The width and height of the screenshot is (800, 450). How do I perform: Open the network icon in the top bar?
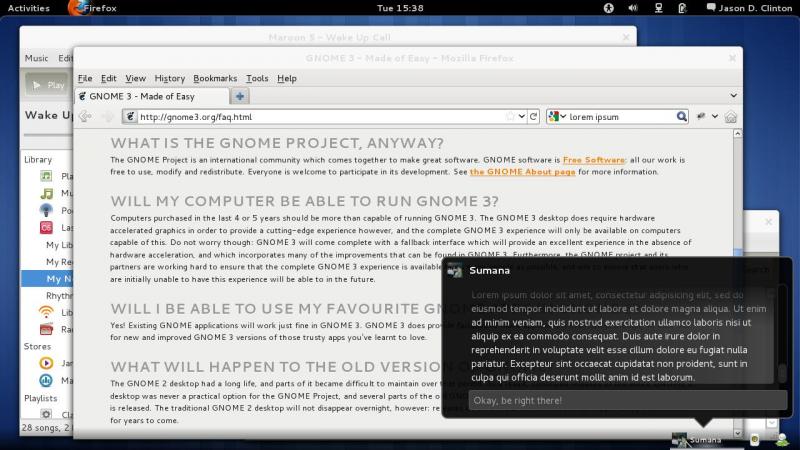659,8
